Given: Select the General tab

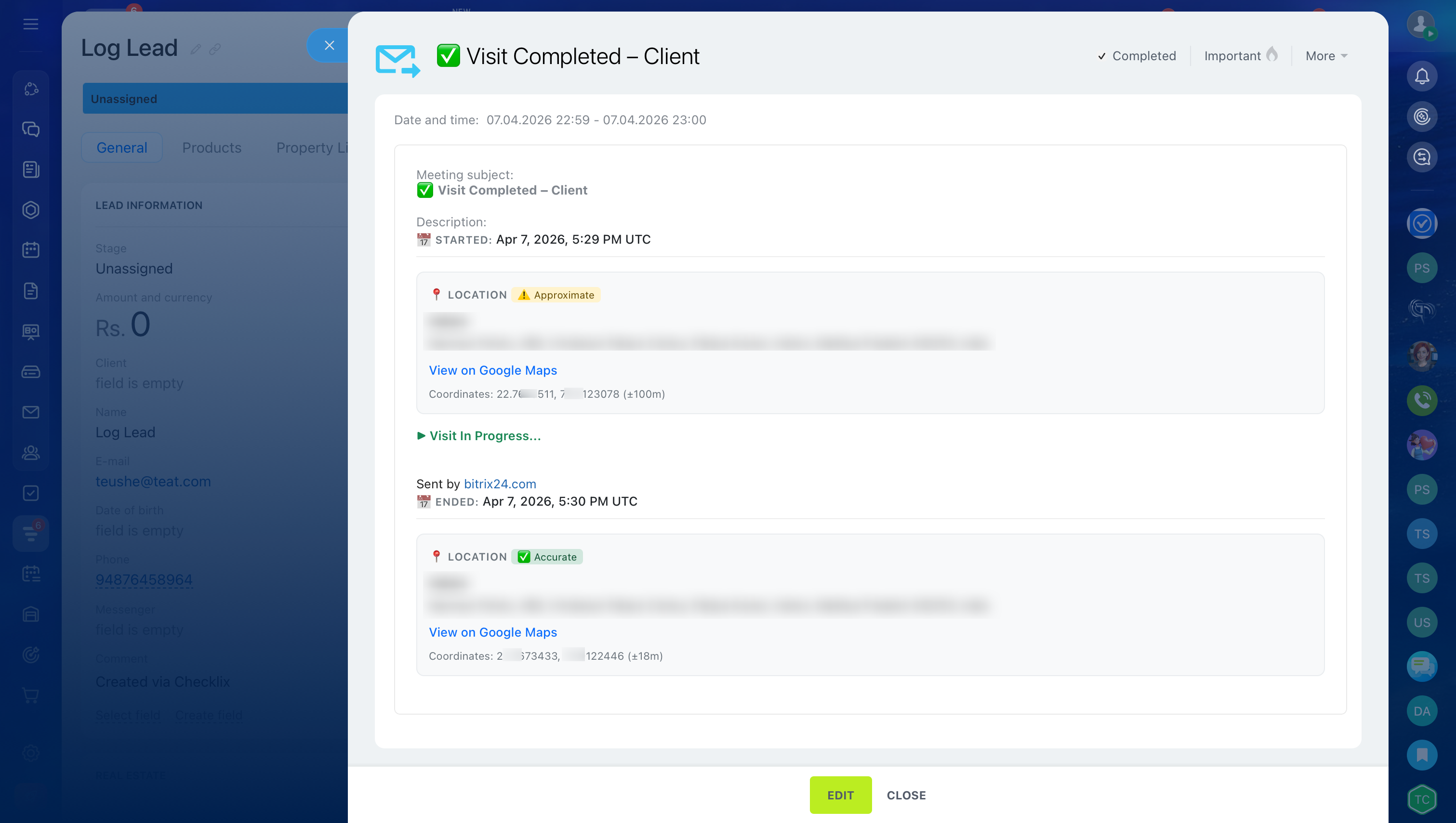Looking at the screenshot, I should [x=121, y=147].
